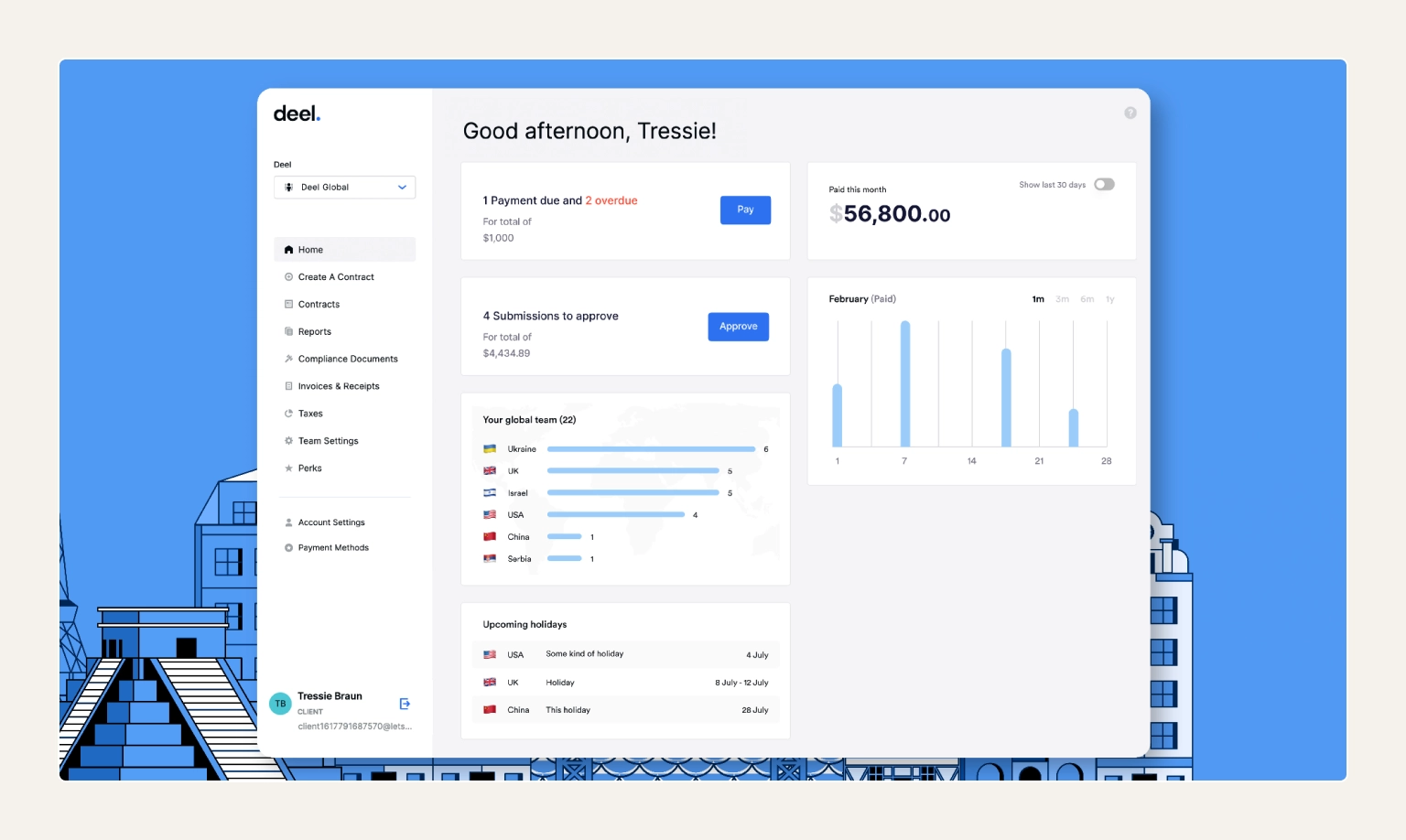Click the Compliance Documents icon
1406x840 pixels.
[x=288, y=359]
